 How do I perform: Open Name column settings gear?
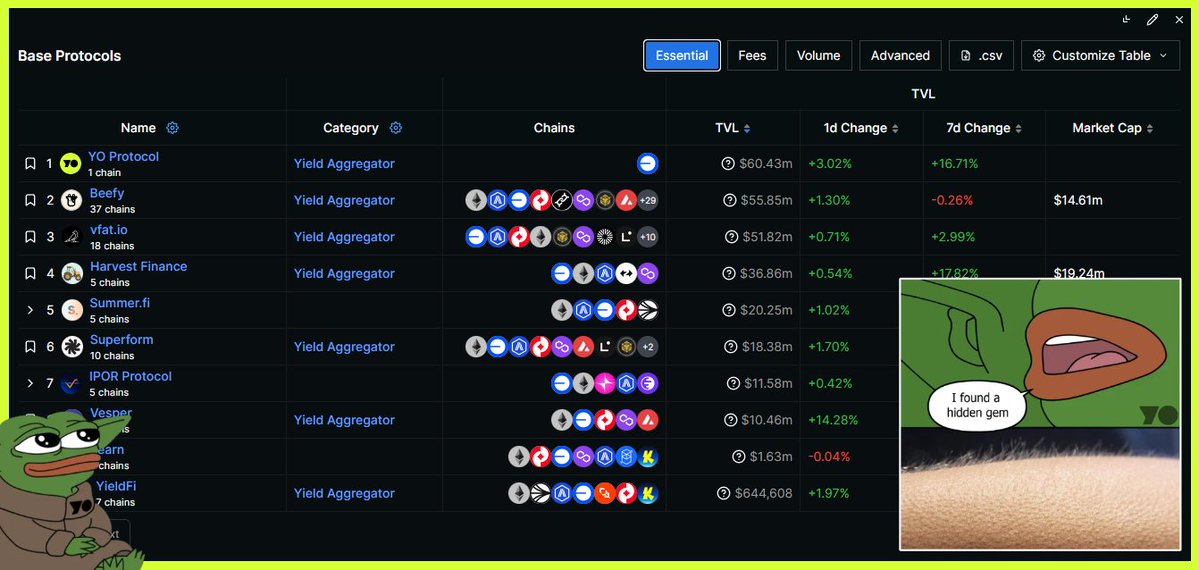[x=173, y=128]
